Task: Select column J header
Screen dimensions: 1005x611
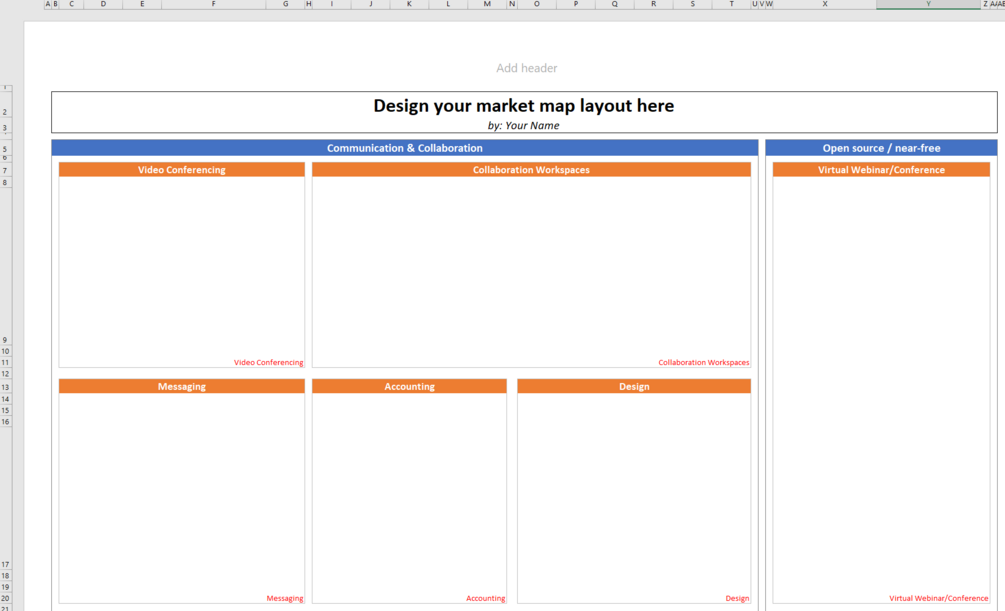Action: [370, 4]
